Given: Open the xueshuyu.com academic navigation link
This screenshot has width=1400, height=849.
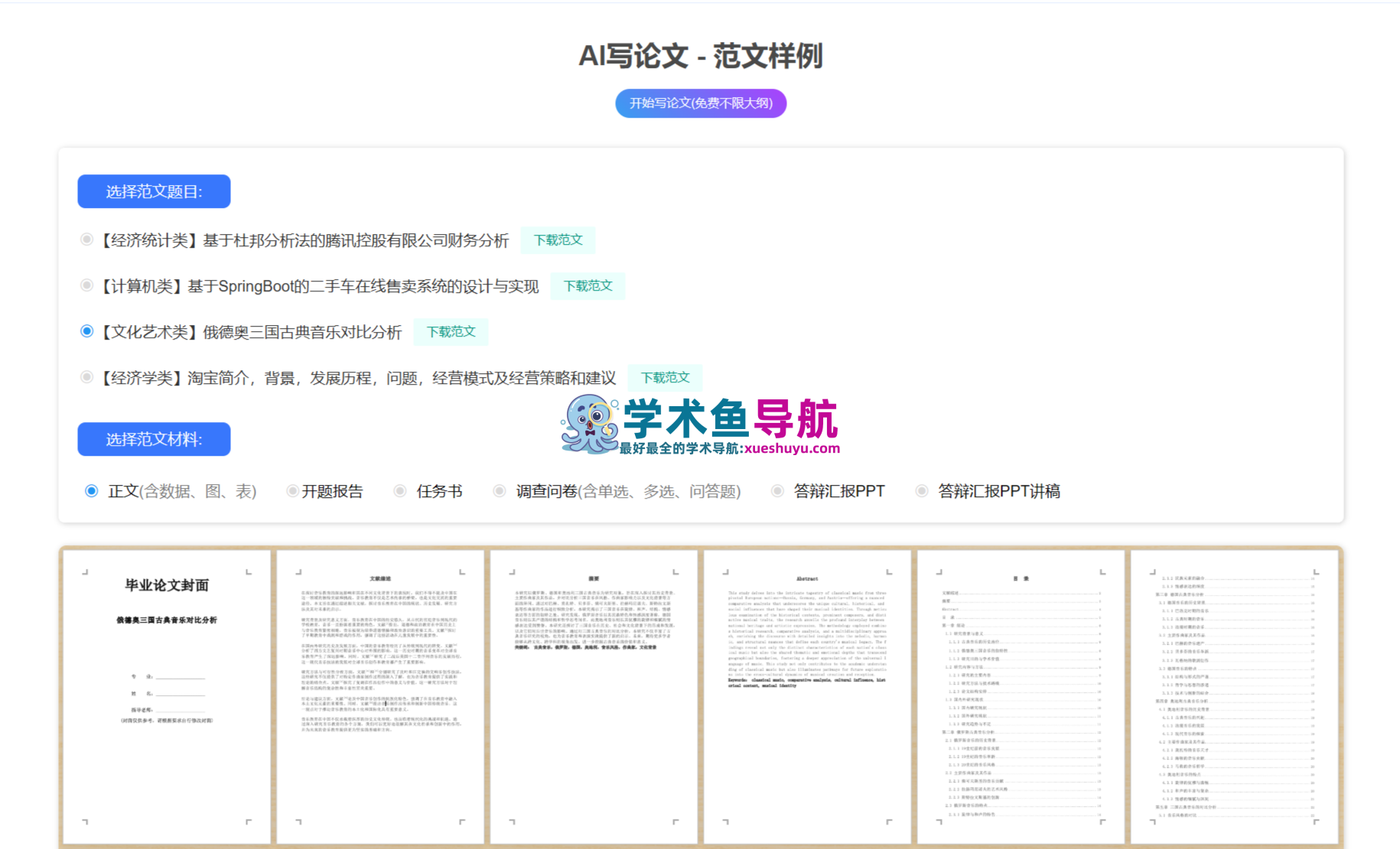Looking at the screenshot, I should click(790, 450).
